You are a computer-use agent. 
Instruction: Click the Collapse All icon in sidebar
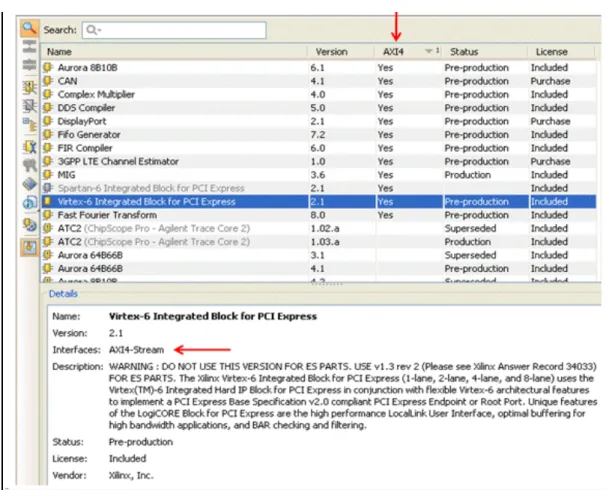coord(29,46)
